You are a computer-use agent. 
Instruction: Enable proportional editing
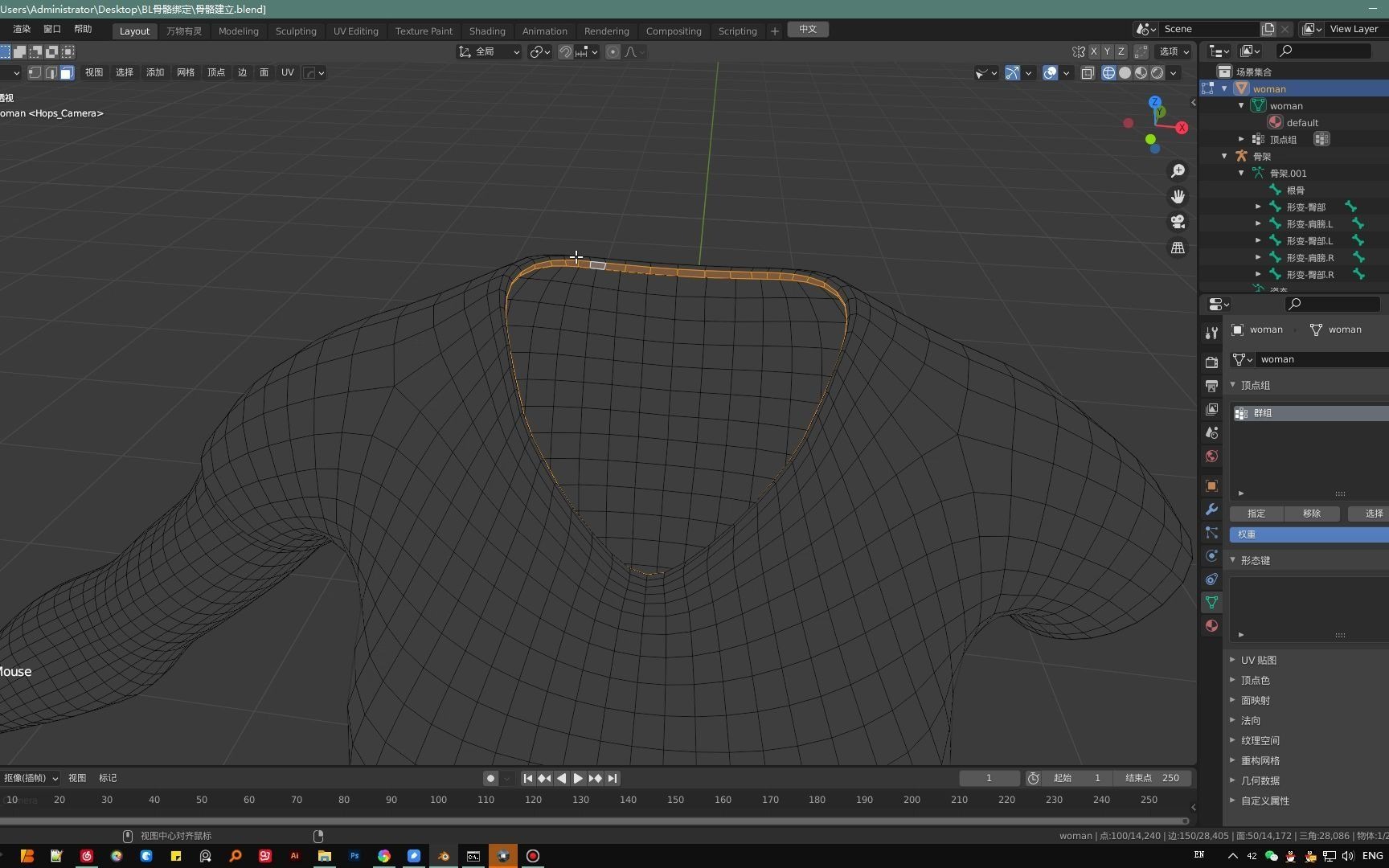(613, 51)
